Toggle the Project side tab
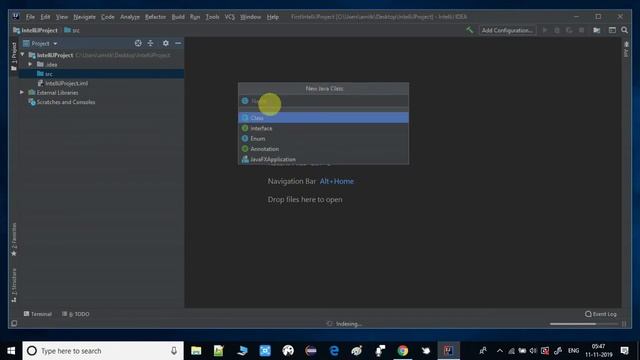 14,56
